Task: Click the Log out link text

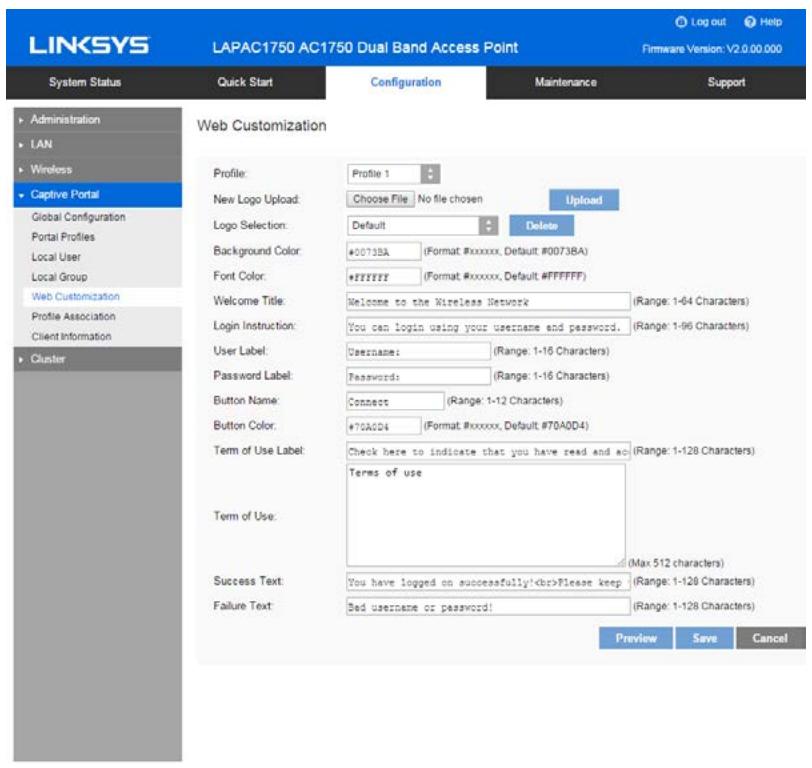Action: [x=708, y=22]
